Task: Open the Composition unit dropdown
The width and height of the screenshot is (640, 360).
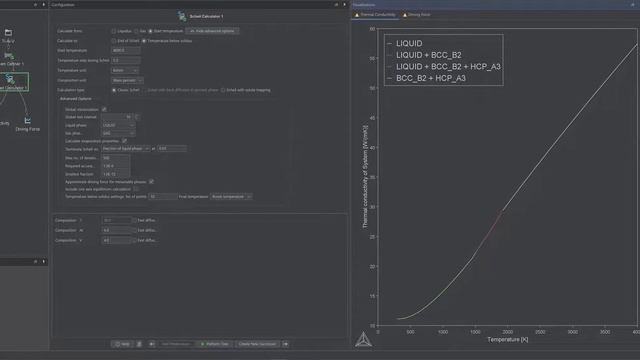Action: [127, 80]
